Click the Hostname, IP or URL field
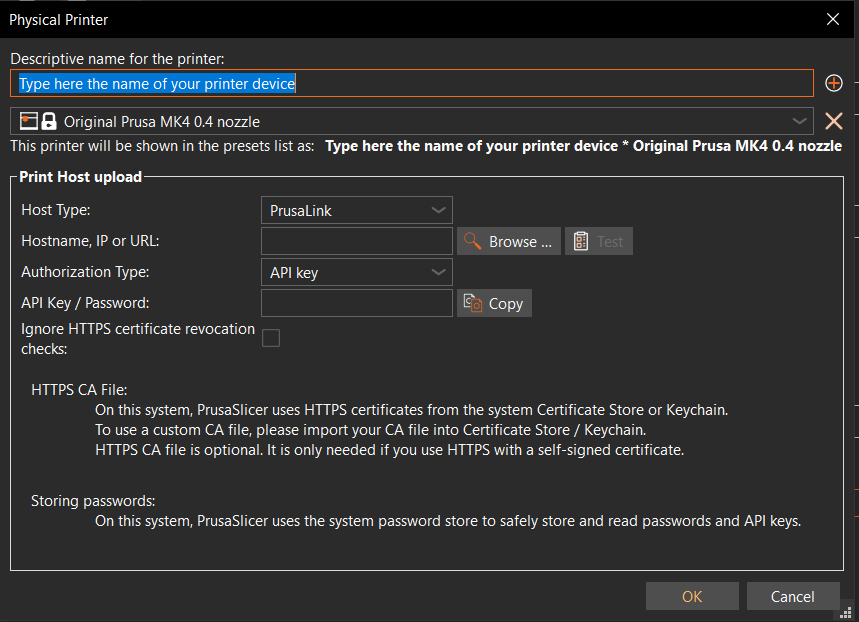Image resolution: width=859 pixels, height=622 pixels. point(357,241)
